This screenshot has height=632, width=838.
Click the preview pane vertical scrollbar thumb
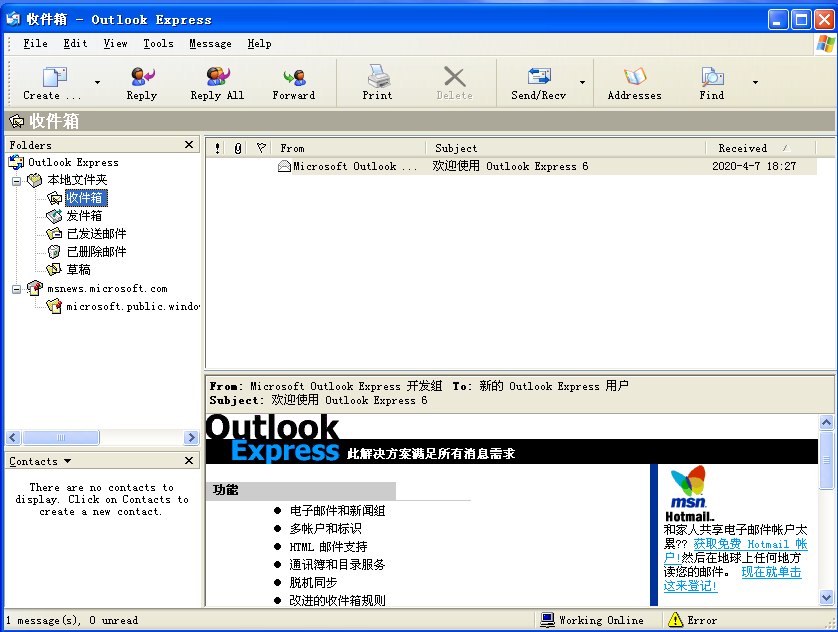pos(826,460)
